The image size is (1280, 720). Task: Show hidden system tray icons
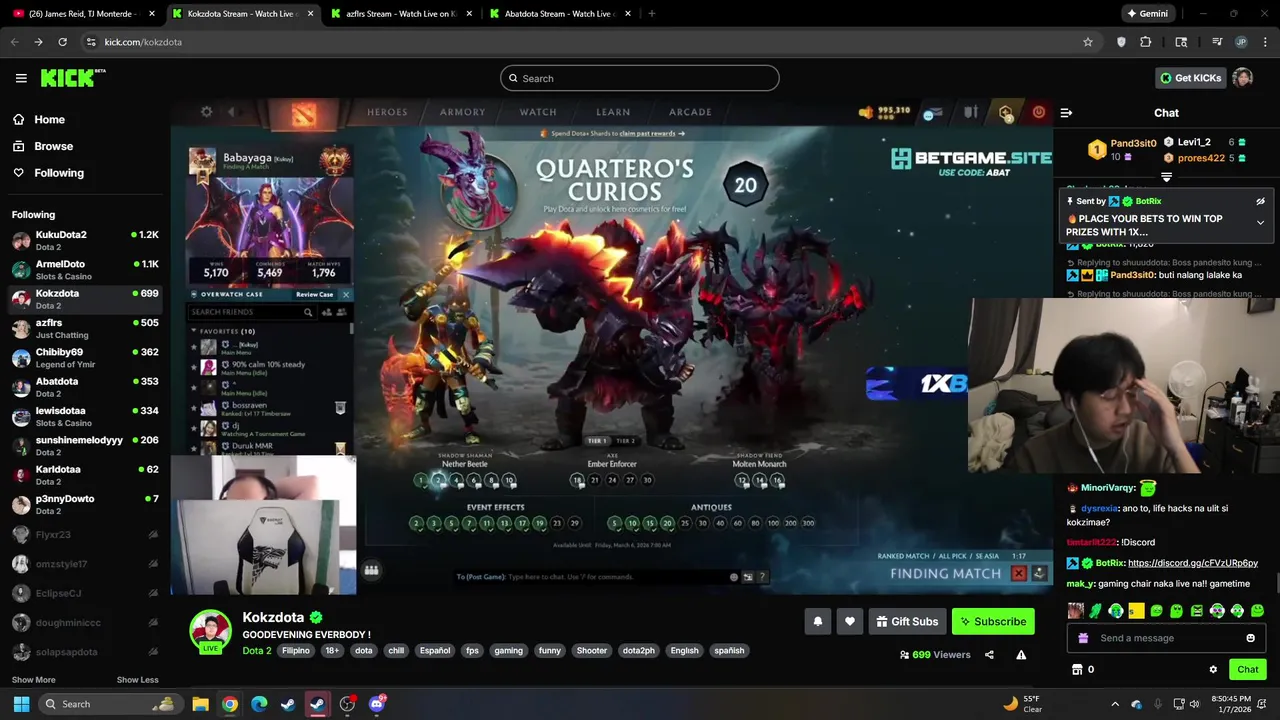(x=1115, y=704)
